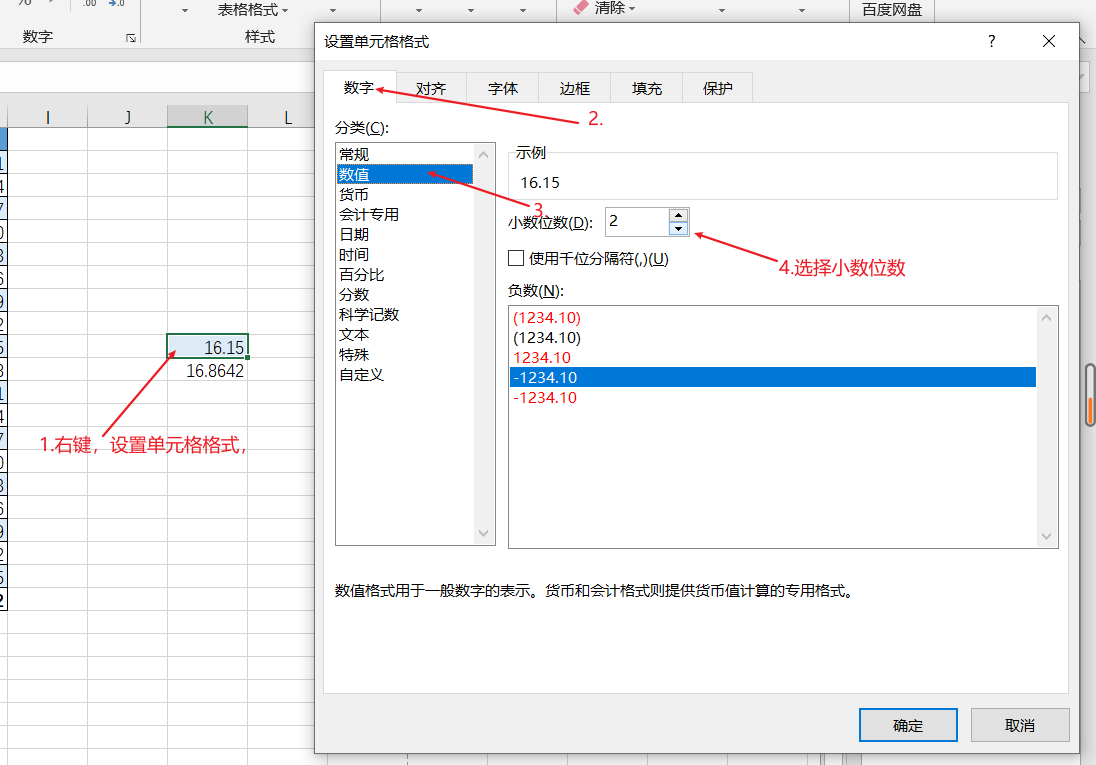Select 特殊 in the category list
The height and width of the screenshot is (765, 1096).
[x=405, y=355]
